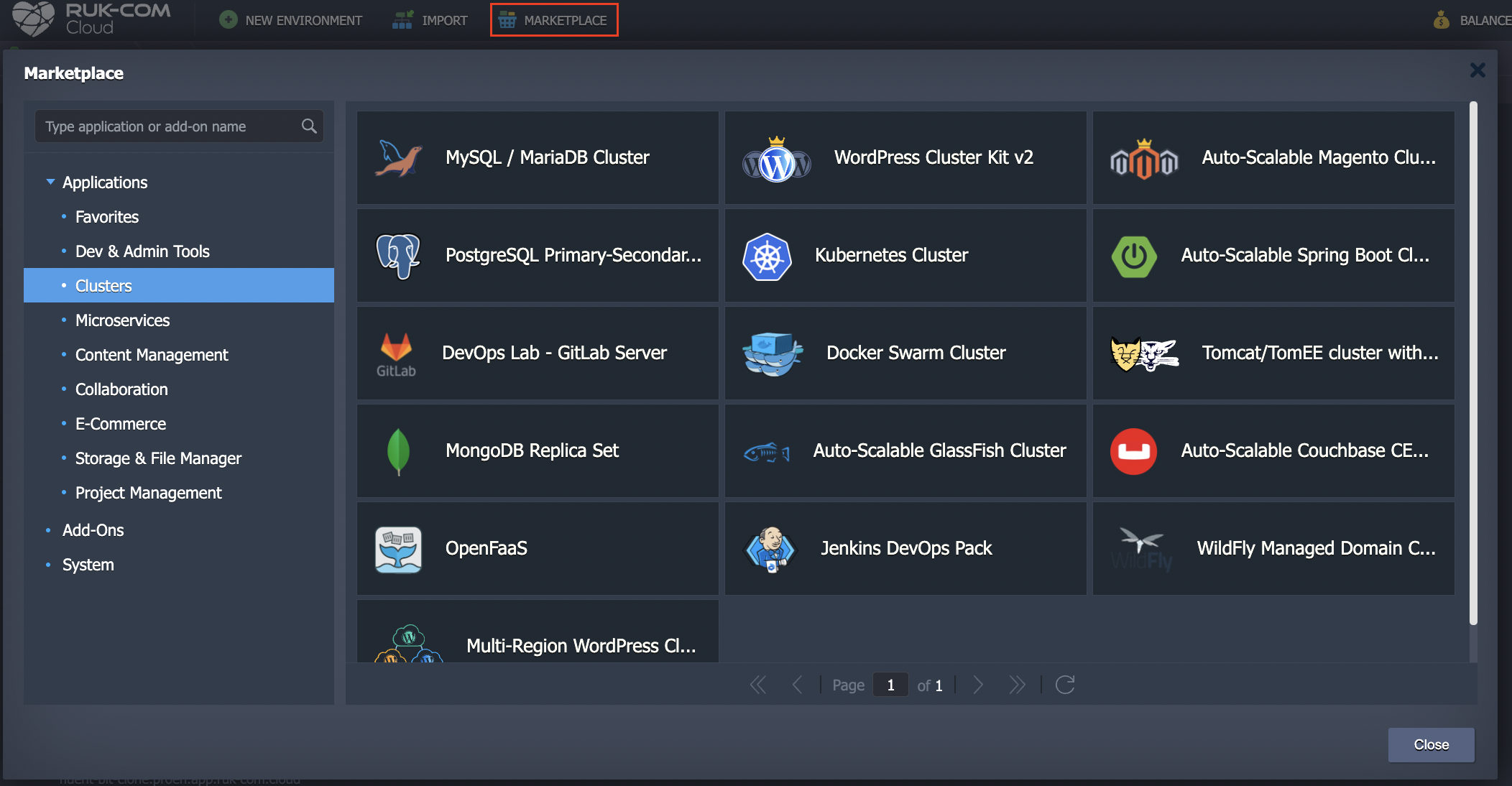Click the OpenFaaS whale icon
This screenshot has height=786, width=1512.
click(398, 550)
